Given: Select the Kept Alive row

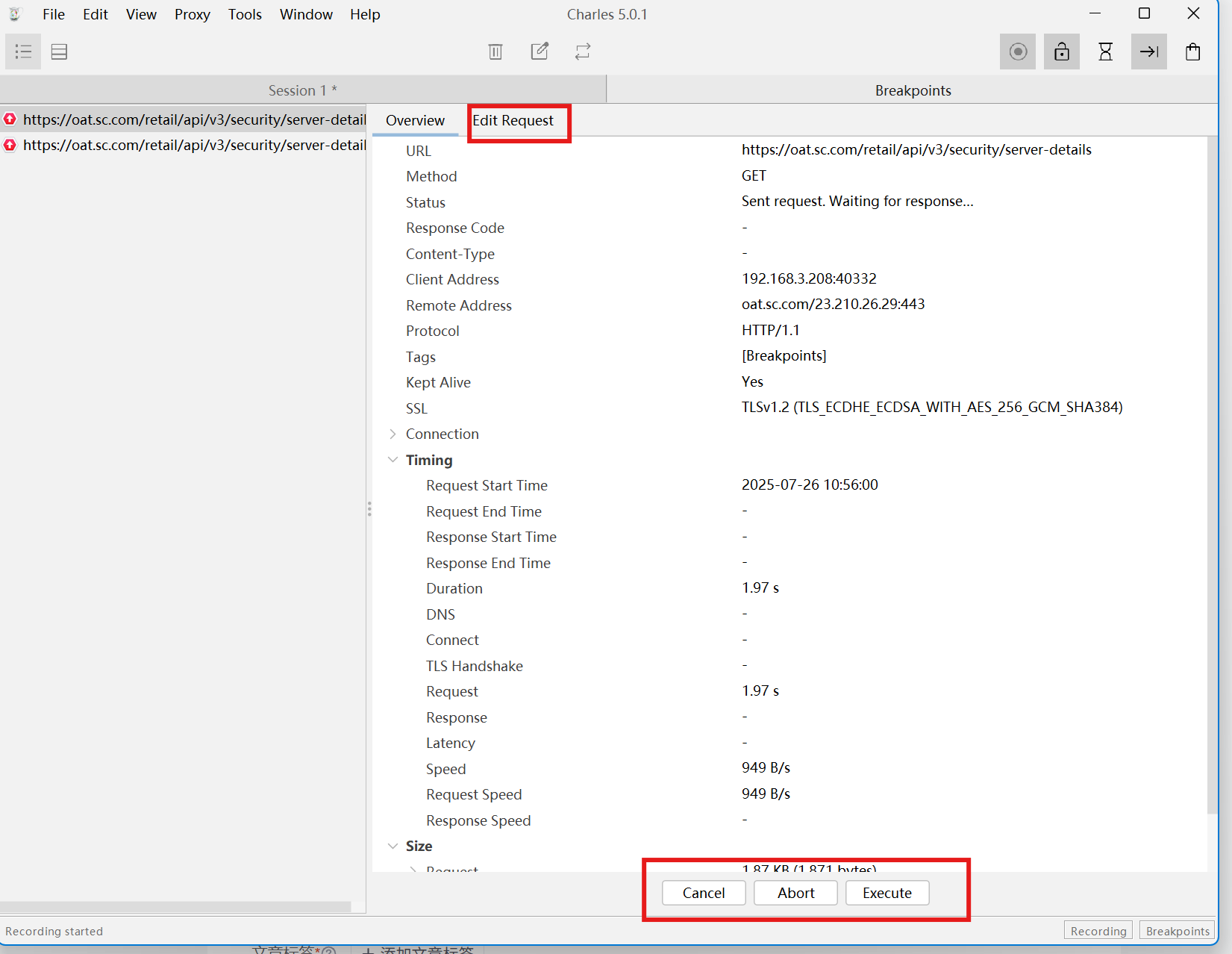Looking at the screenshot, I should [789, 382].
